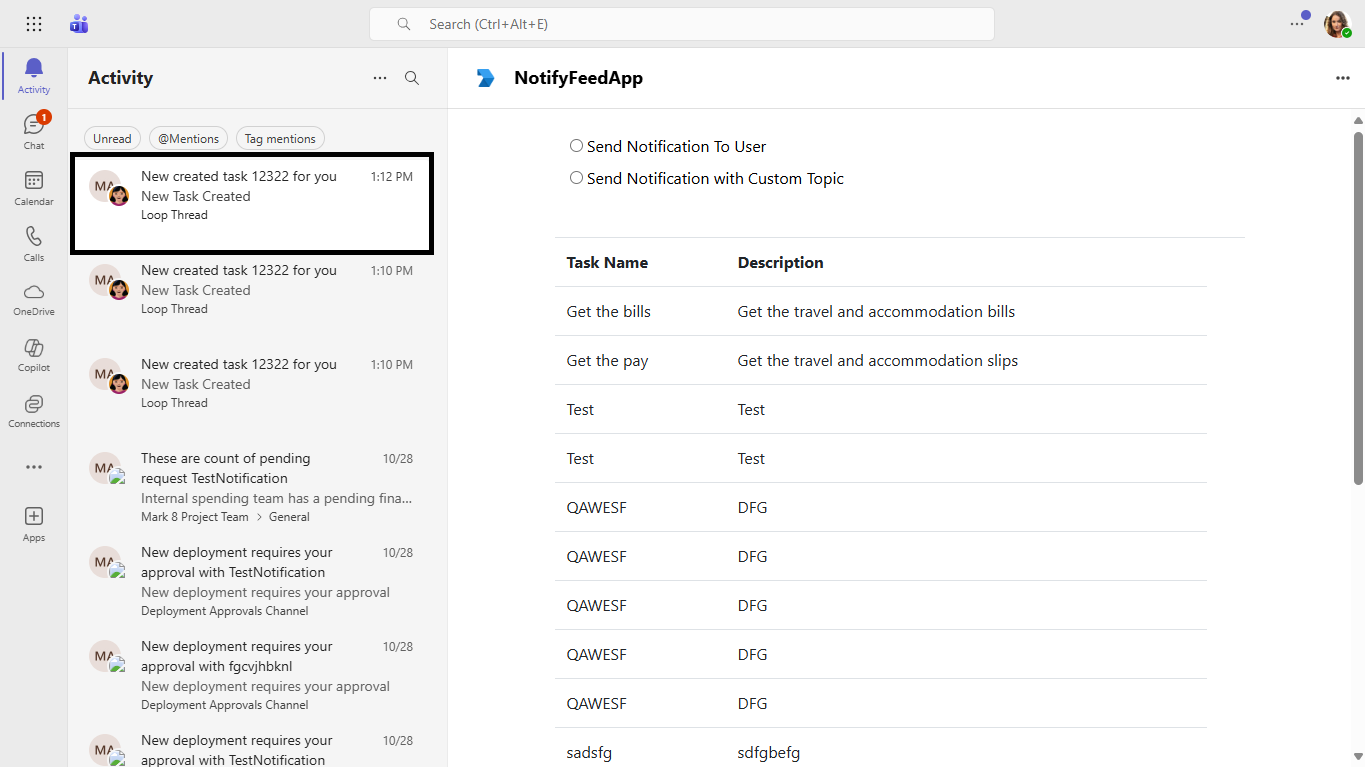Show more apps ellipsis in sidebar
1365x767 pixels.
point(34,467)
